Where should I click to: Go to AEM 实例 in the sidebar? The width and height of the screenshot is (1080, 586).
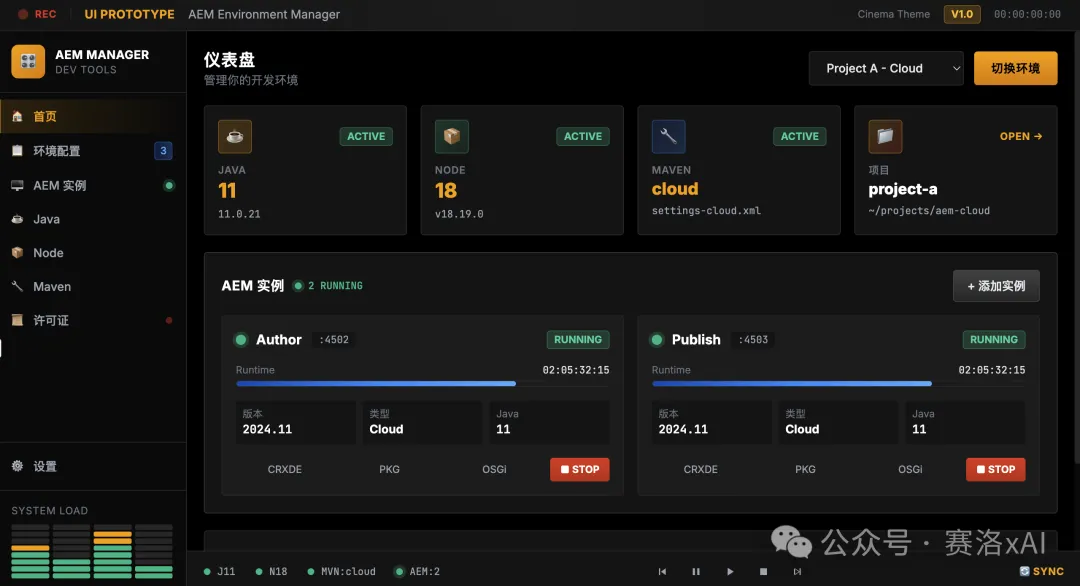tap(60, 185)
